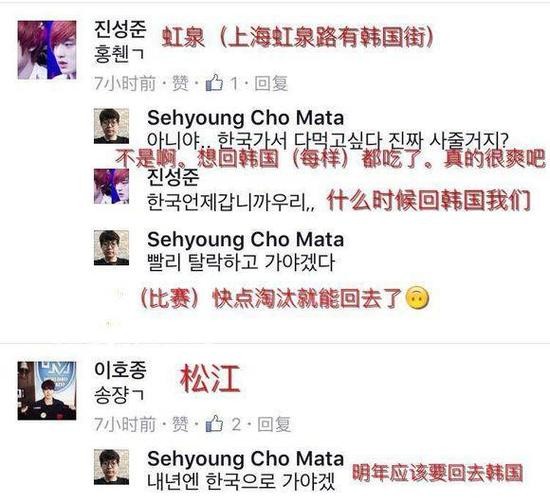Viewport: 550px width, 503px height.
Task: Open 이호종's profile name link
Action: pos(120,370)
